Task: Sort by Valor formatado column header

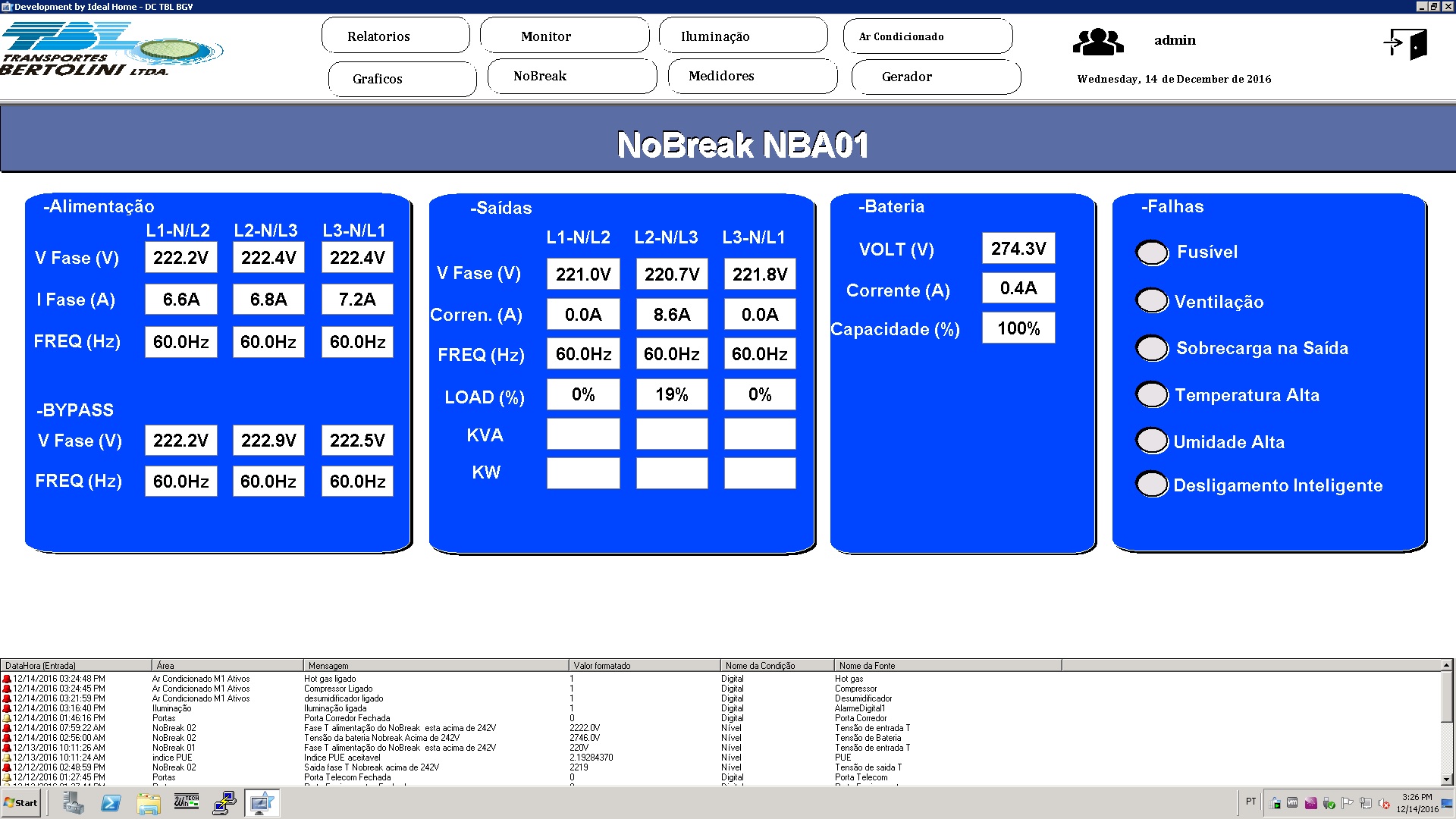Action: coord(645,666)
